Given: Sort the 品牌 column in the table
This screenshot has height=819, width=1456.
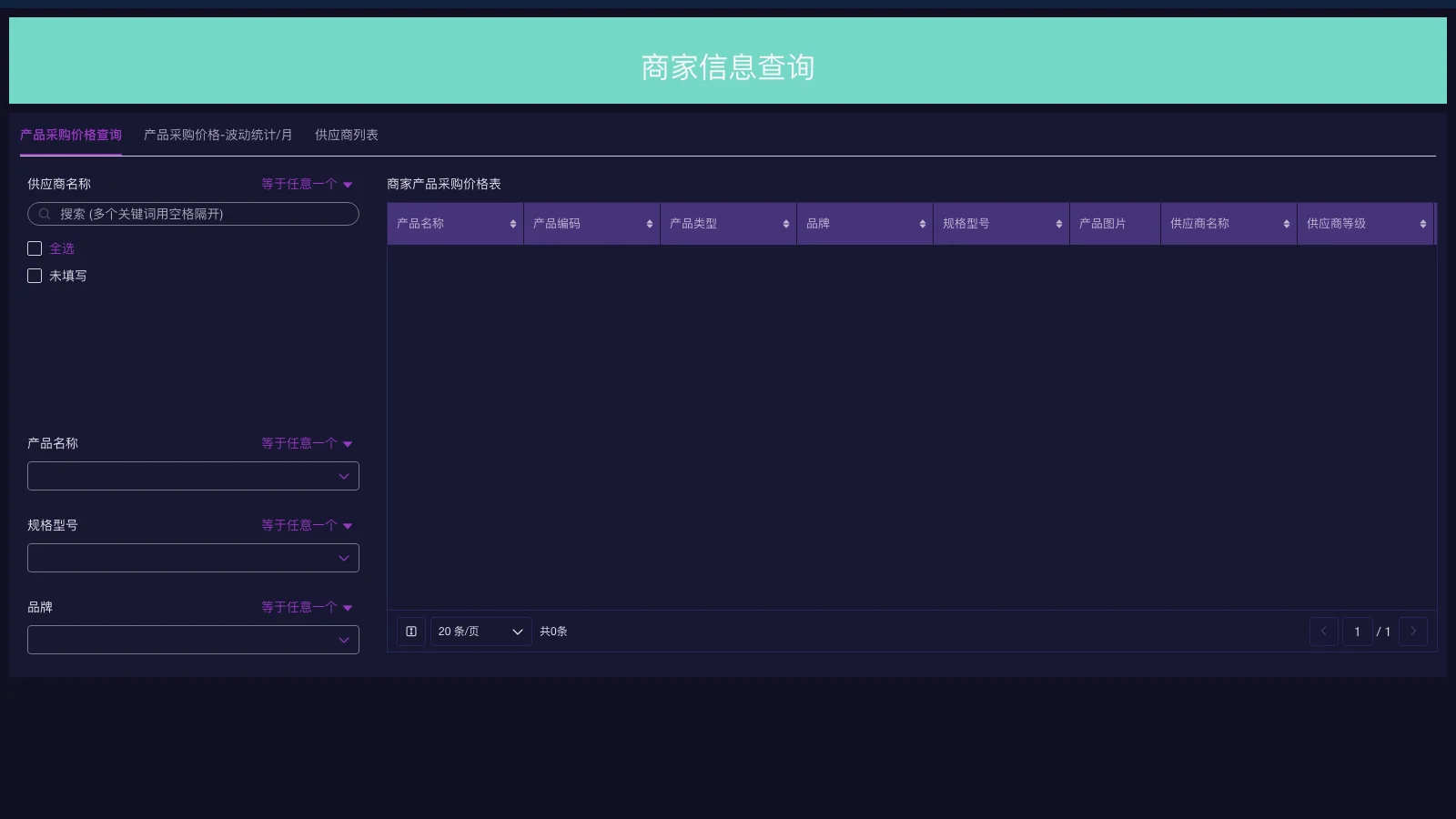Looking at the screenshot, I should click(x=922, y=223).
